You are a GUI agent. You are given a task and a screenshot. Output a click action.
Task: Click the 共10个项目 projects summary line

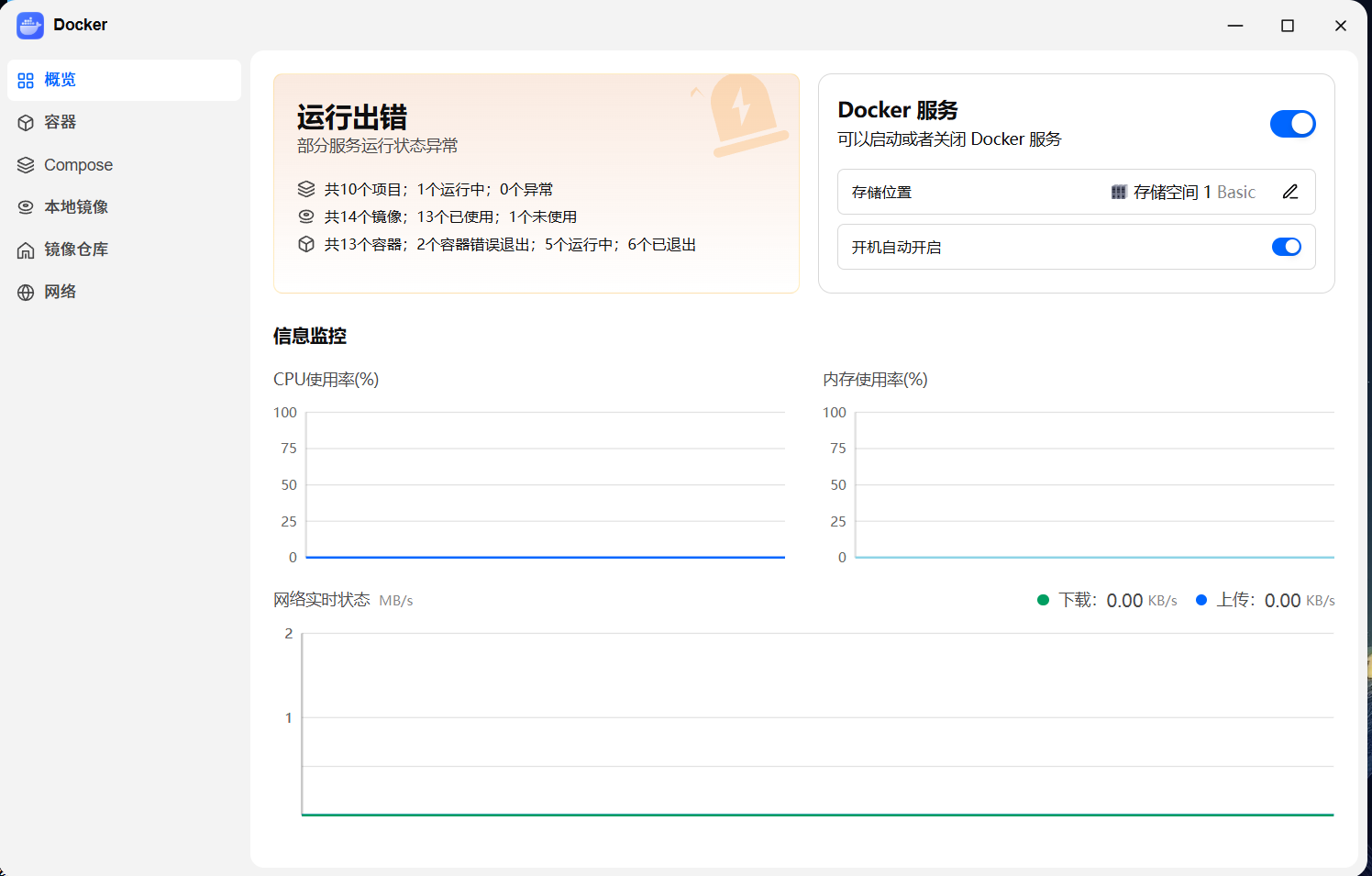[438, 189]
